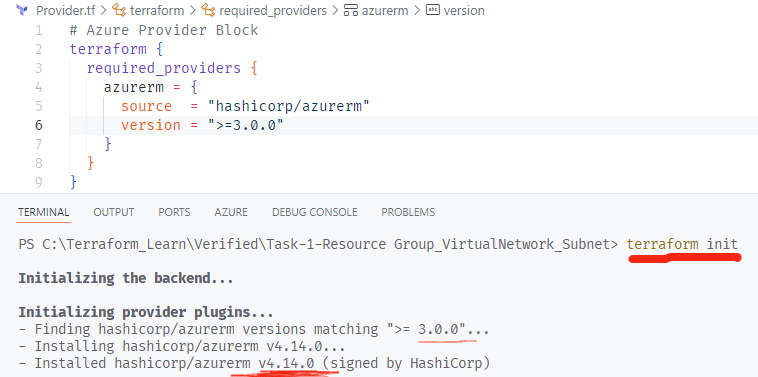Switch to the AZURE panel tab

coord(231,212)
